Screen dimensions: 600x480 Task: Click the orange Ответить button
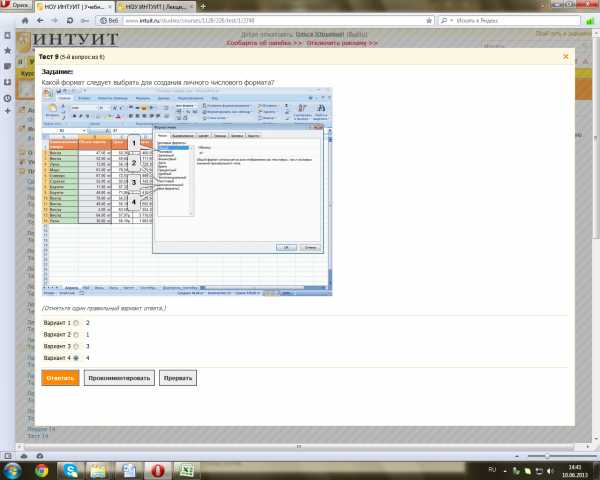[x=60, y=378]
